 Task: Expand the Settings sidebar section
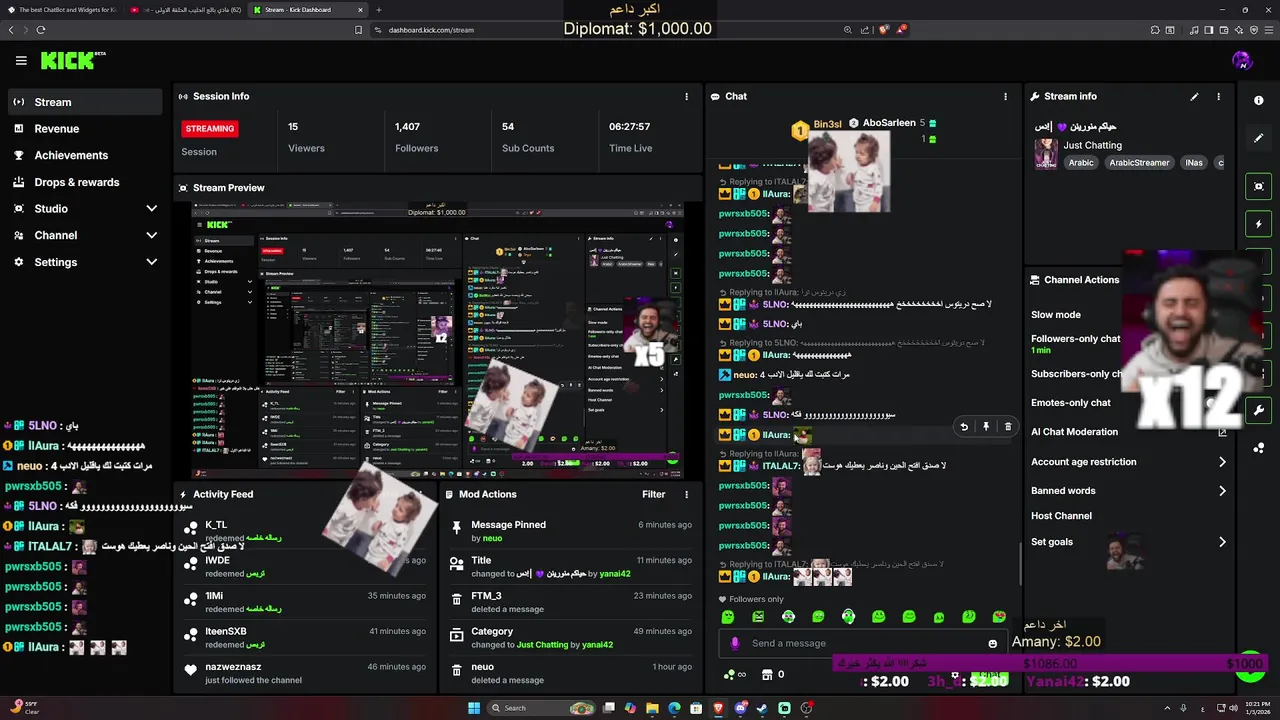(x=84, y=262)
